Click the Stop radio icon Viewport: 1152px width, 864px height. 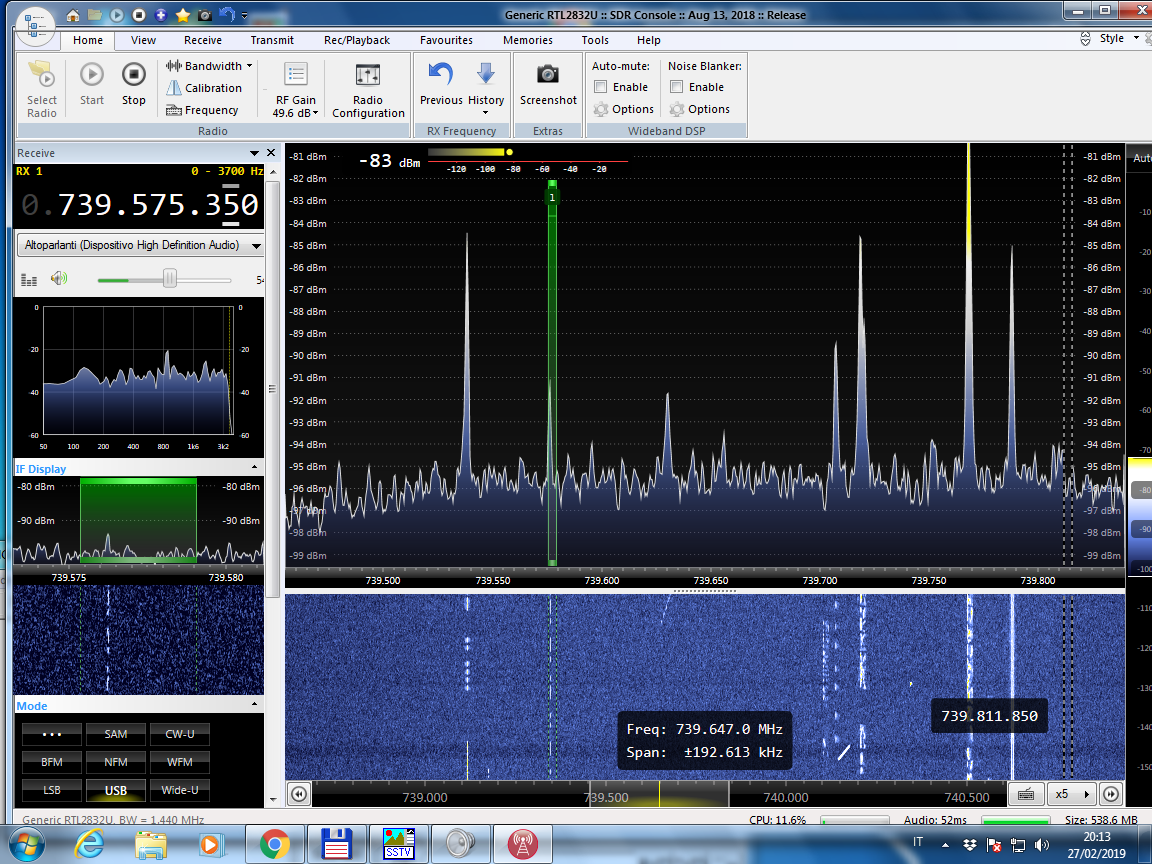pyautogui.click(x=133, y=75)
